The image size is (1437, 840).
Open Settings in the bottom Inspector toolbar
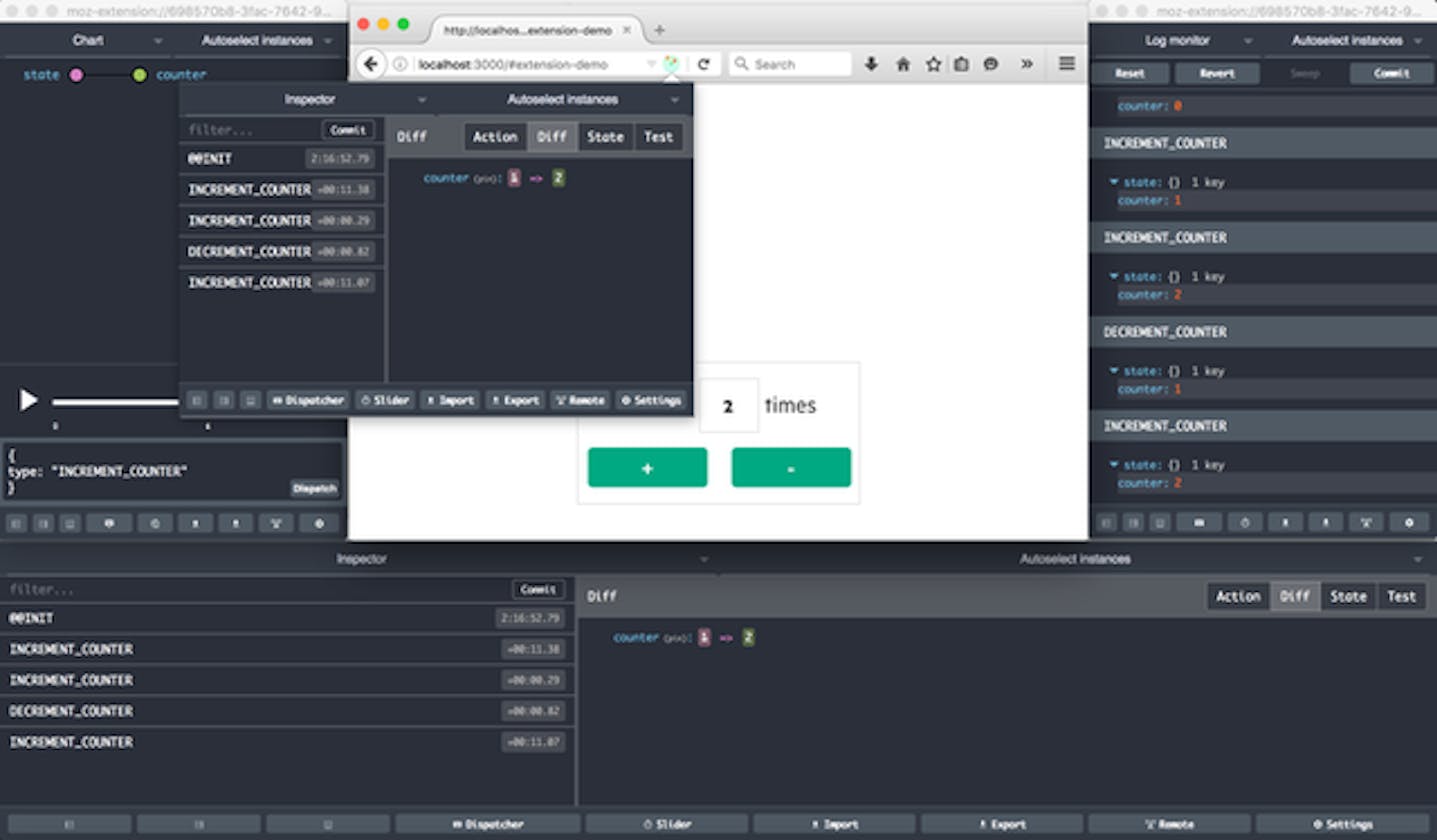[x=1343, y=823]
